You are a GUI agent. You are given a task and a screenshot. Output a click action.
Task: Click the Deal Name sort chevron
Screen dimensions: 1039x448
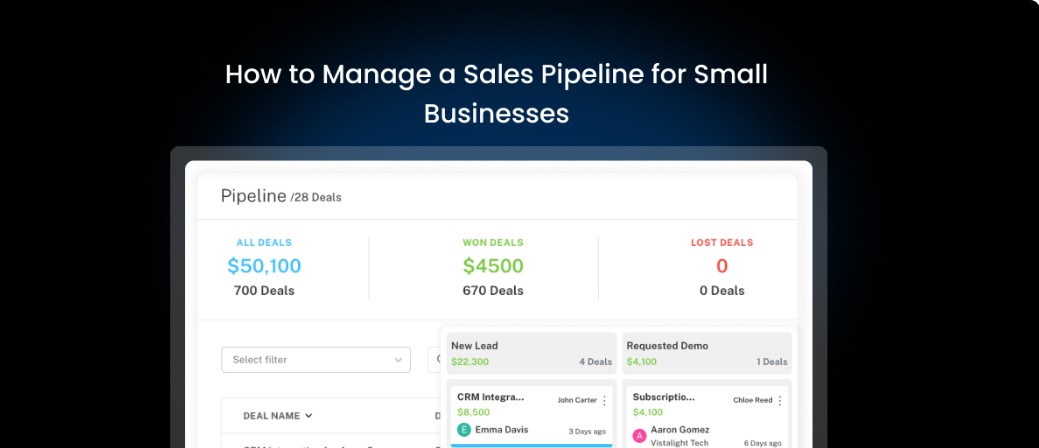coord(308,416)
